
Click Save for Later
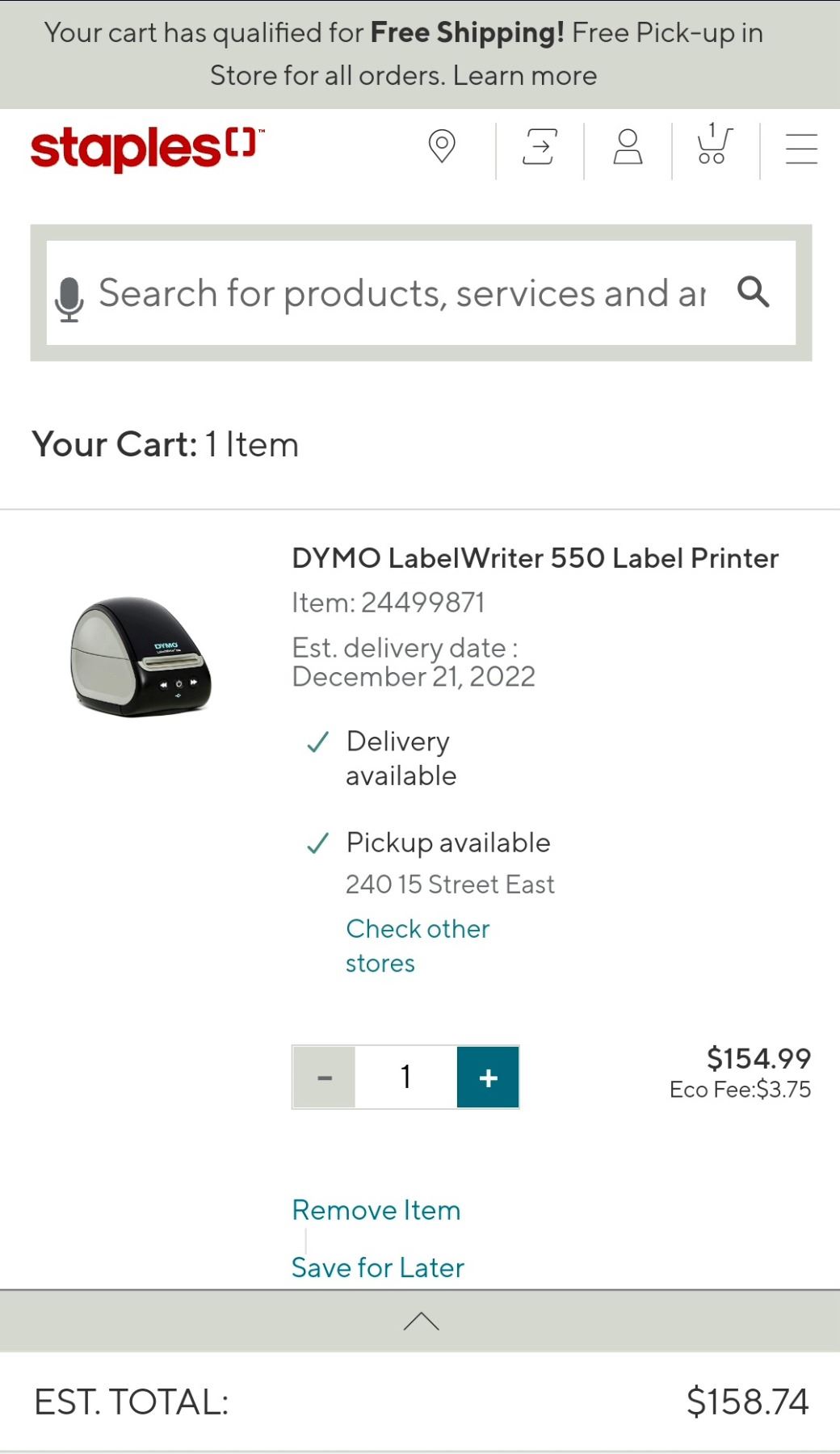pyautogui.click(x=378, y=1267)
